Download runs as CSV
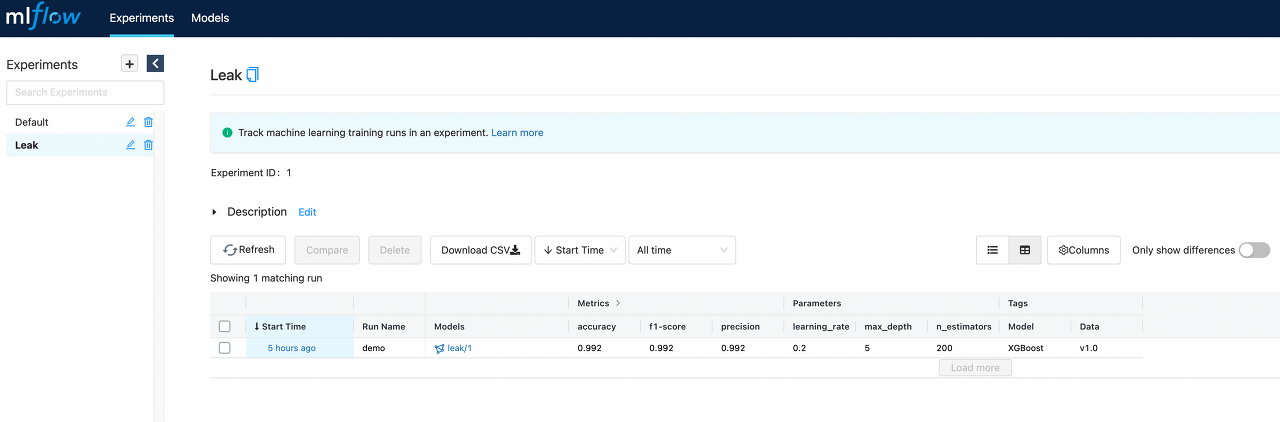 point(480,250)
